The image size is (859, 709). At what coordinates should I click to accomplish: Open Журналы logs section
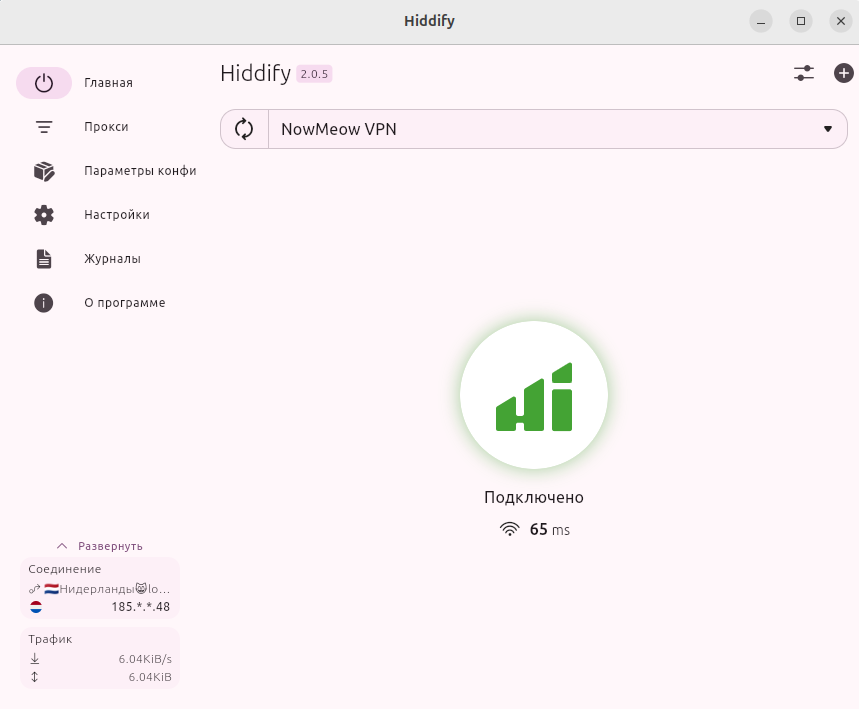pyautogui.click(x=112, y=259)
